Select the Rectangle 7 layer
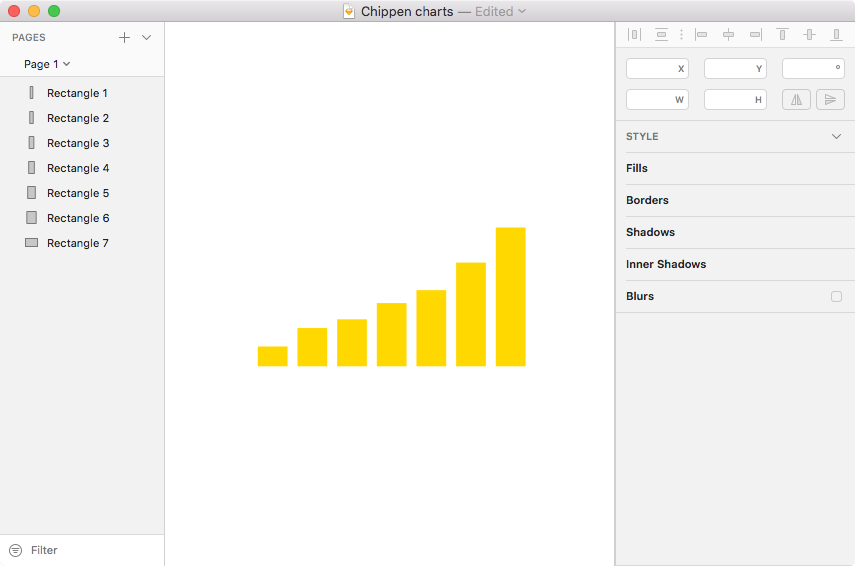 [x=82, y=243]
